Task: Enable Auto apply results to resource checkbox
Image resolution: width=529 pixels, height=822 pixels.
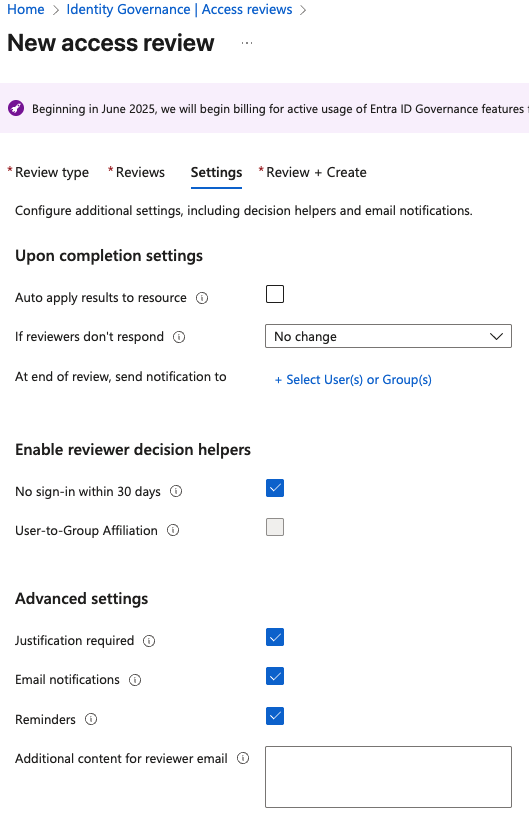Action: 275,294
